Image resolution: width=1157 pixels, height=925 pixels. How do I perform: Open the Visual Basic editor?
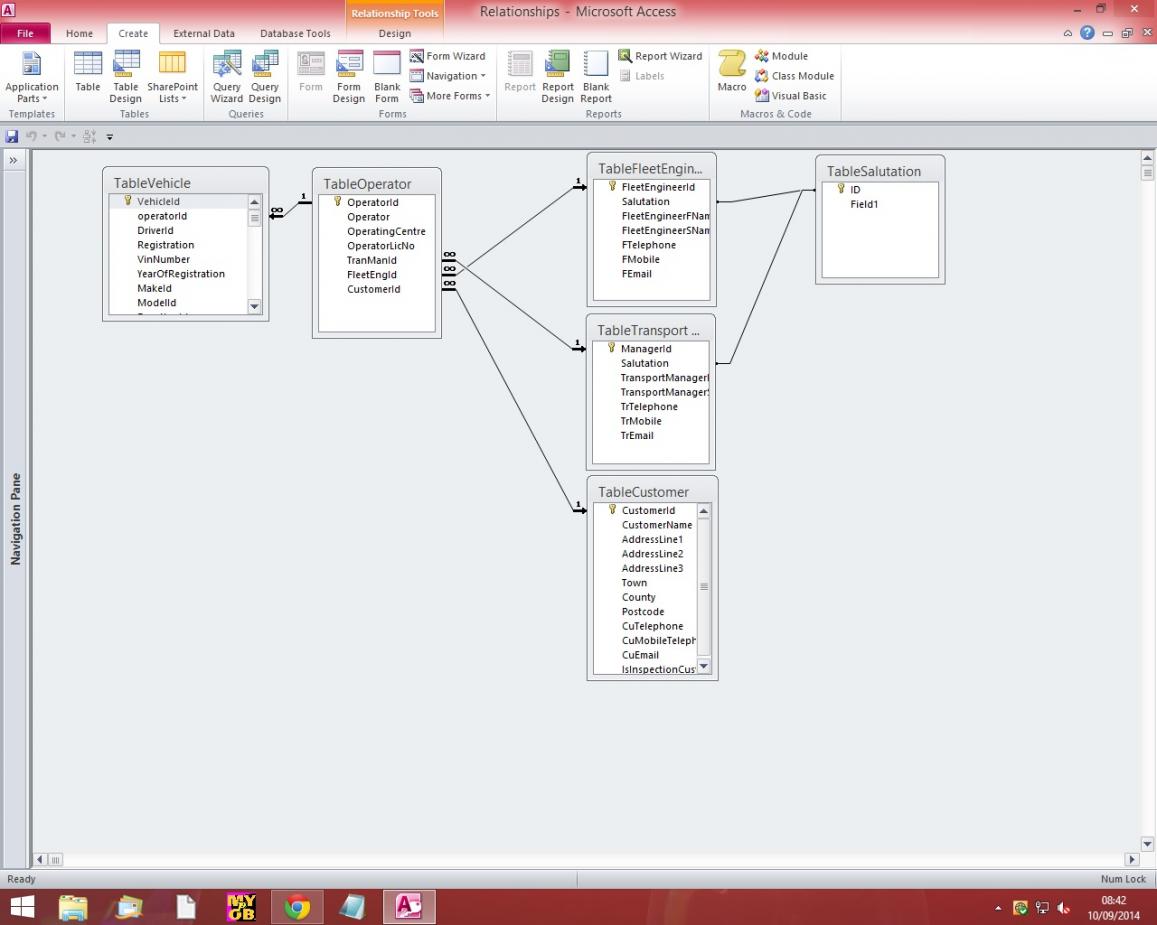point(790,96)
